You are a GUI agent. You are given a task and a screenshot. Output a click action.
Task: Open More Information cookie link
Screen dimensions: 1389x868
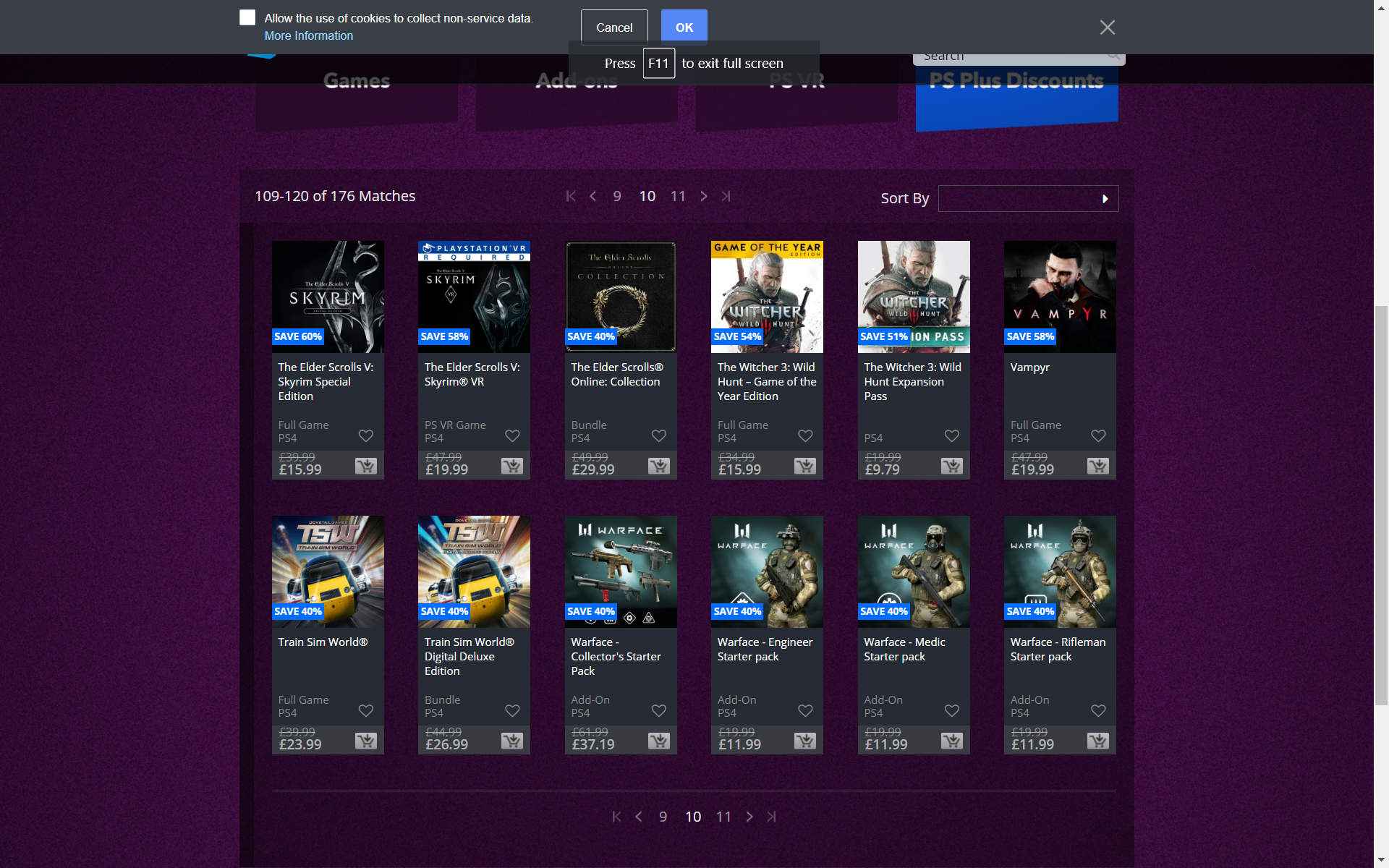point(308,35)
